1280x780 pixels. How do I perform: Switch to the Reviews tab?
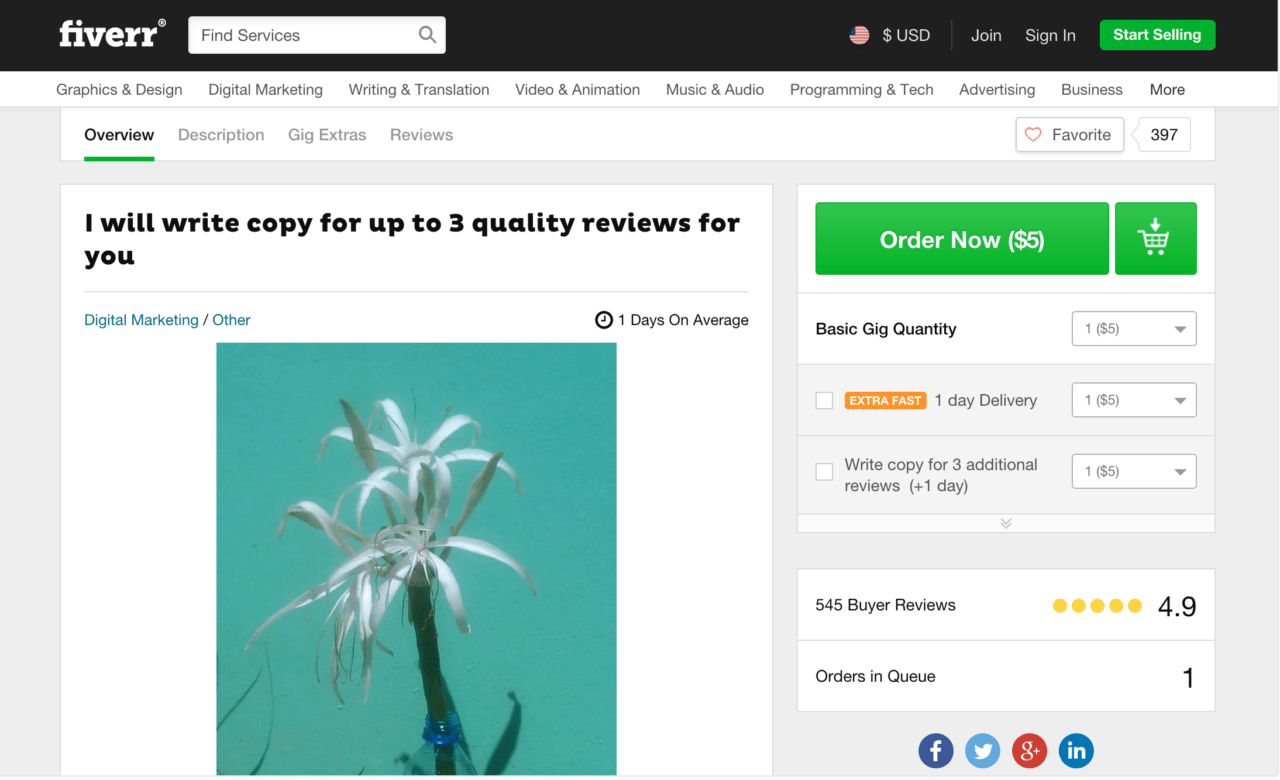coord(421,135)
